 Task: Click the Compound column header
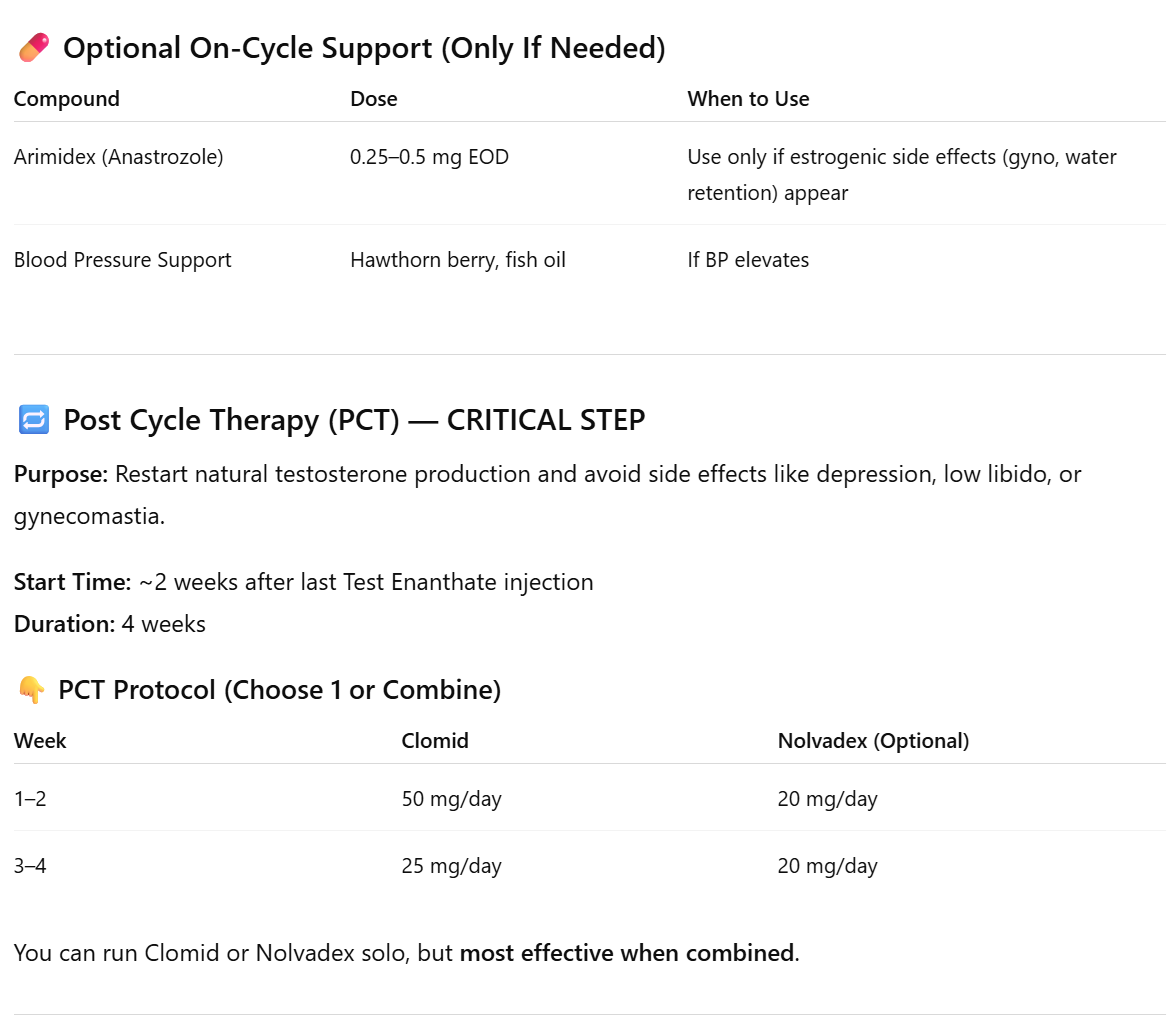[67, 99]
